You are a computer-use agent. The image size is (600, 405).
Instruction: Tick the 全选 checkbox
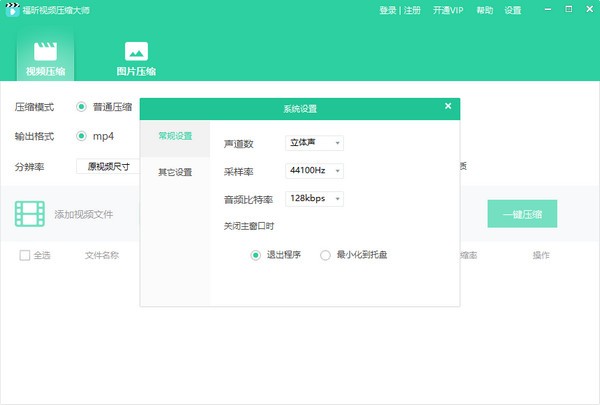click(25, 255)
